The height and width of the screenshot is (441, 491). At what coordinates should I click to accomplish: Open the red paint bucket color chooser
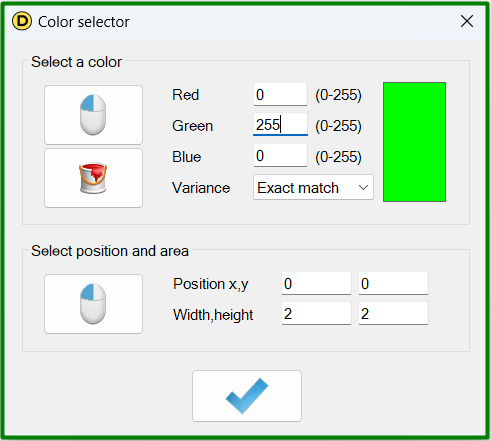pos(93,178)
